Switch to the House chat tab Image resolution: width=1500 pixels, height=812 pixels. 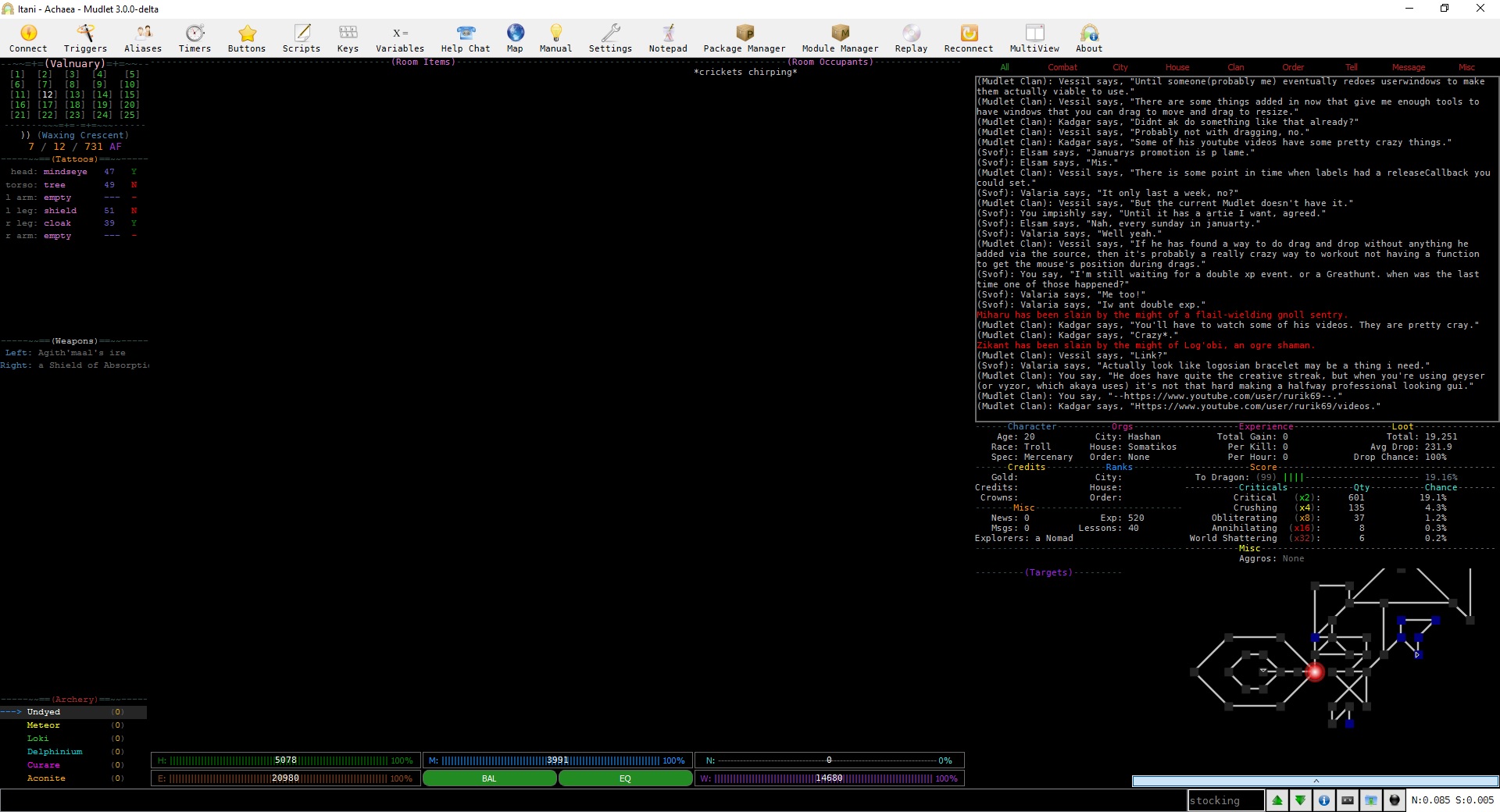tap(1177, 67)
